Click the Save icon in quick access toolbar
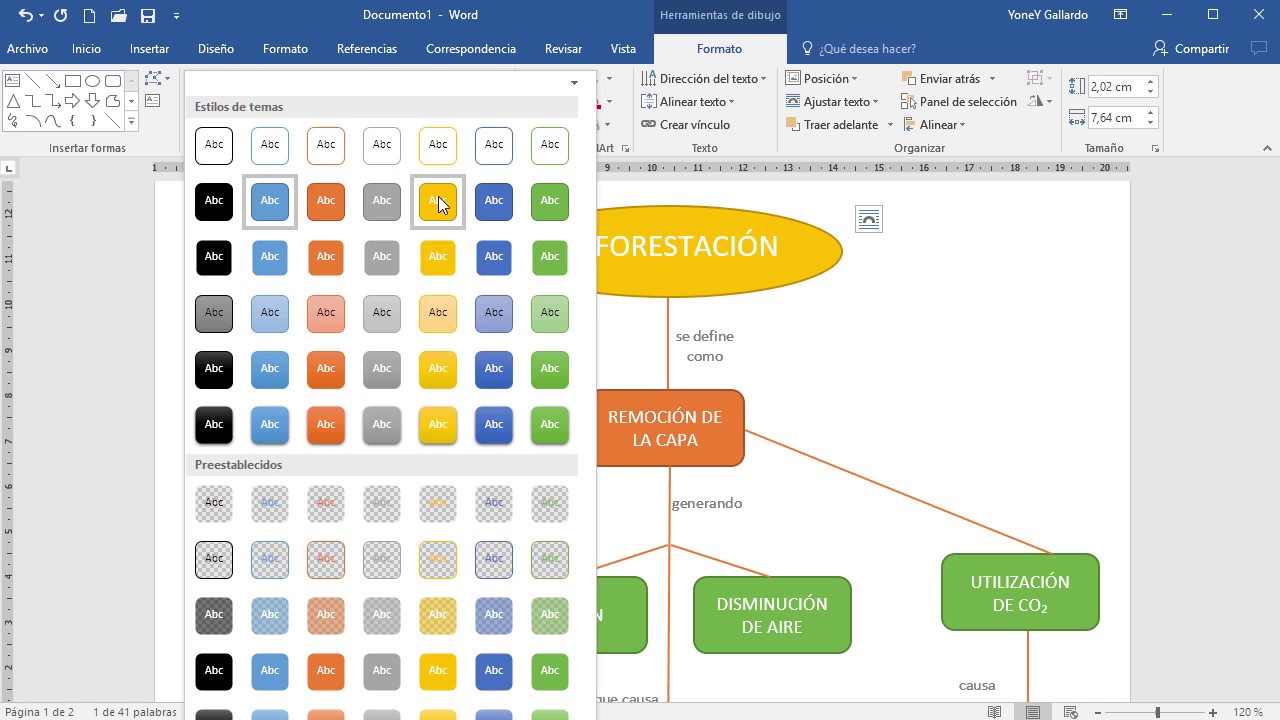Viewport: 1280px width, 720px height. point(148,15)
